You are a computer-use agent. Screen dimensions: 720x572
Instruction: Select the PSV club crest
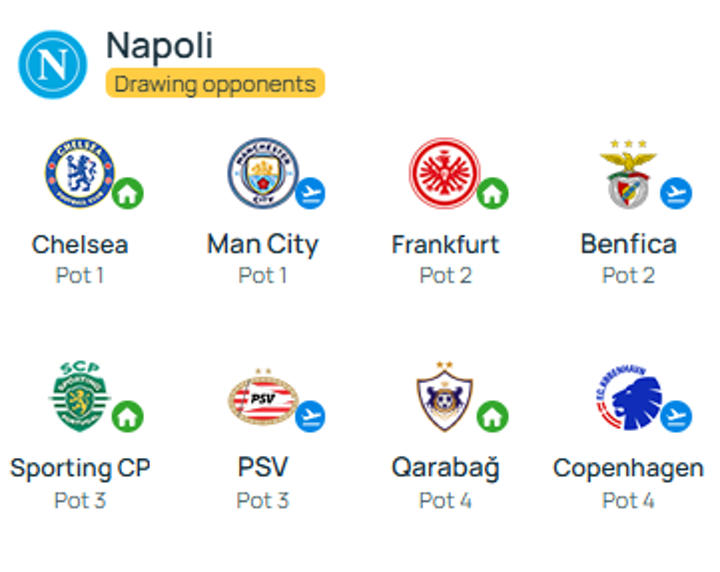[x=262, y=398]
